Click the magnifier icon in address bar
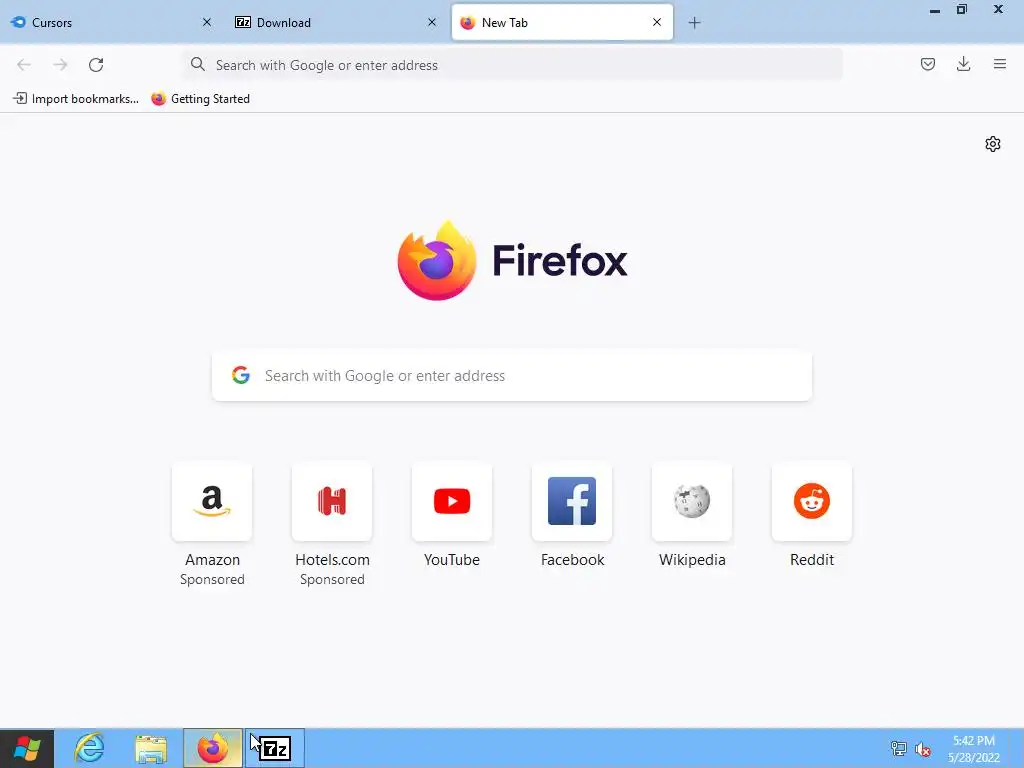Screen dimensions: 1024x768 pos(197,64)
